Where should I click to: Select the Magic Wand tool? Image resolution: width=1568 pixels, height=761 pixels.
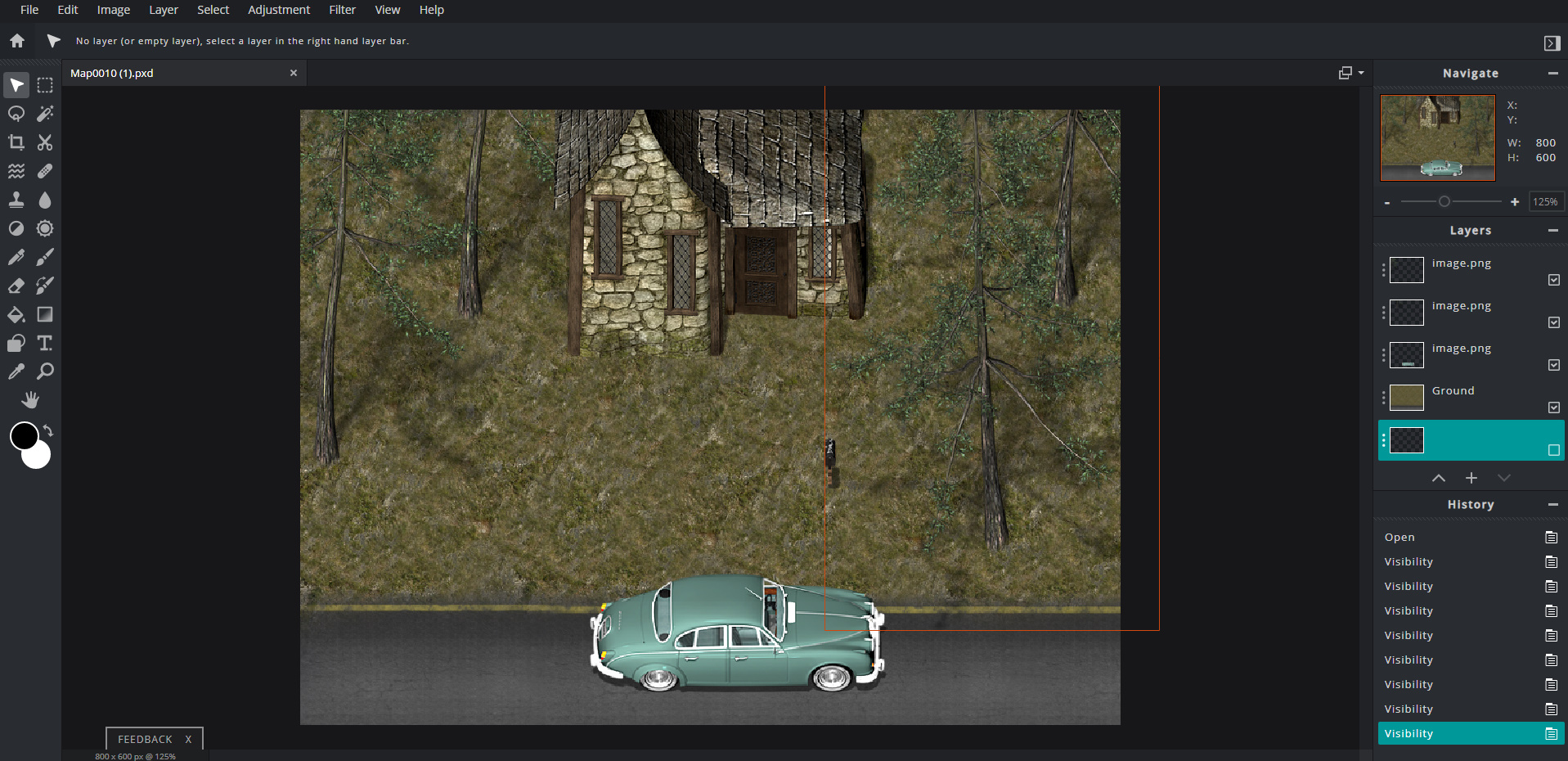tap(45, 114)
